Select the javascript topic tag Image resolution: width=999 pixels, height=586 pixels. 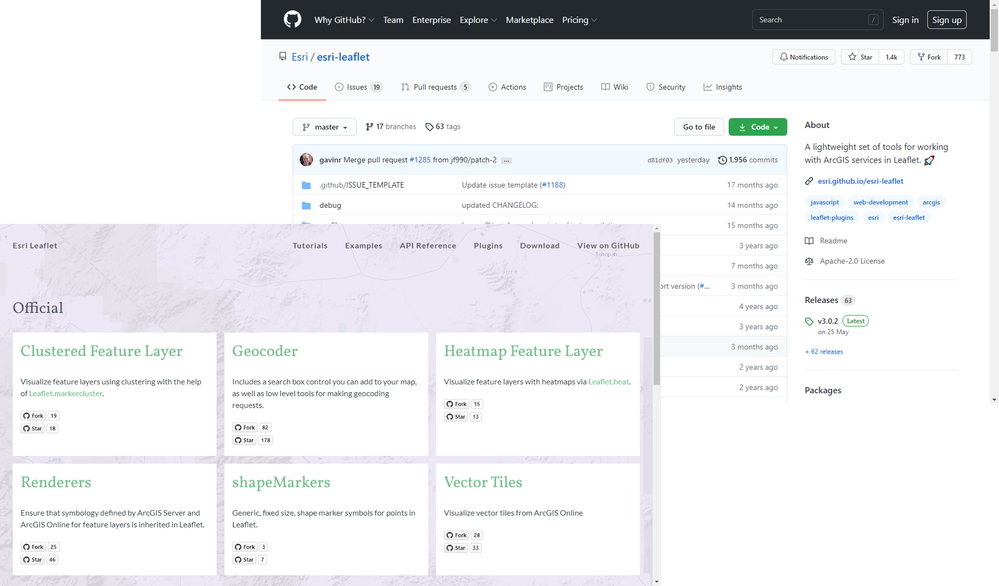[x=824, y=202]
